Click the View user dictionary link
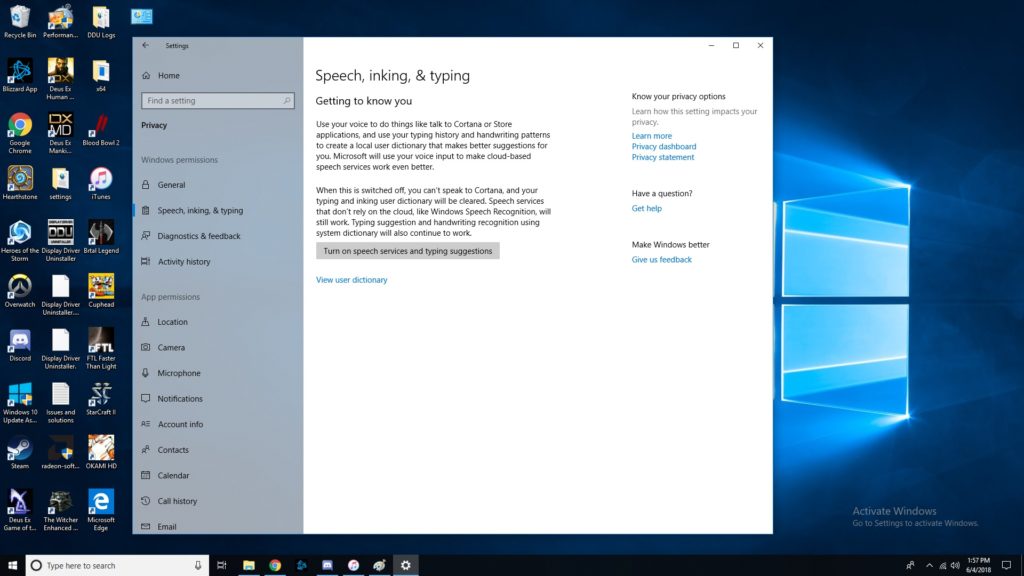The height and width of the screenshot is (576, 1024). (351, 280)
